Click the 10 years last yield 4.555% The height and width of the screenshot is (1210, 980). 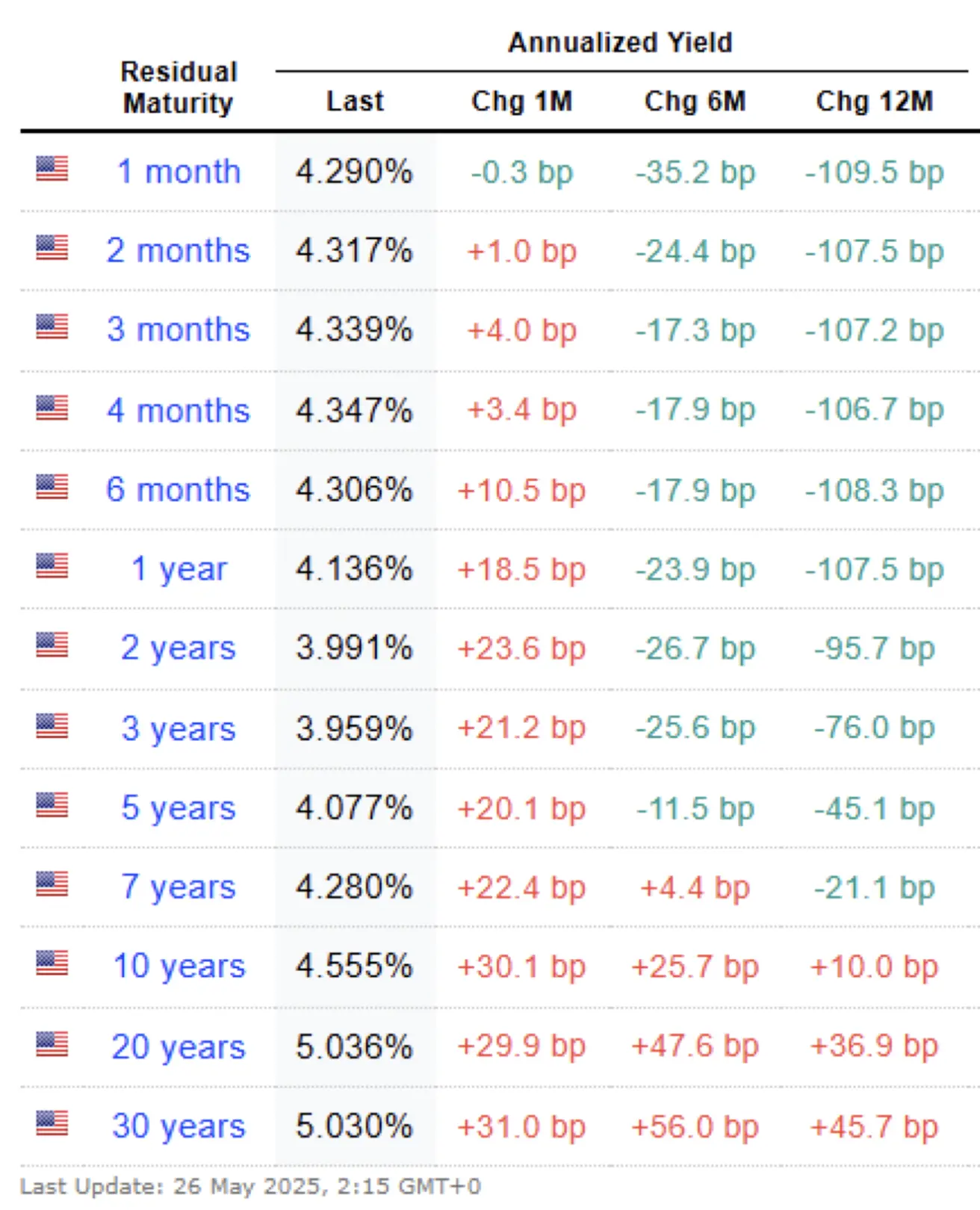click(354, 967)
